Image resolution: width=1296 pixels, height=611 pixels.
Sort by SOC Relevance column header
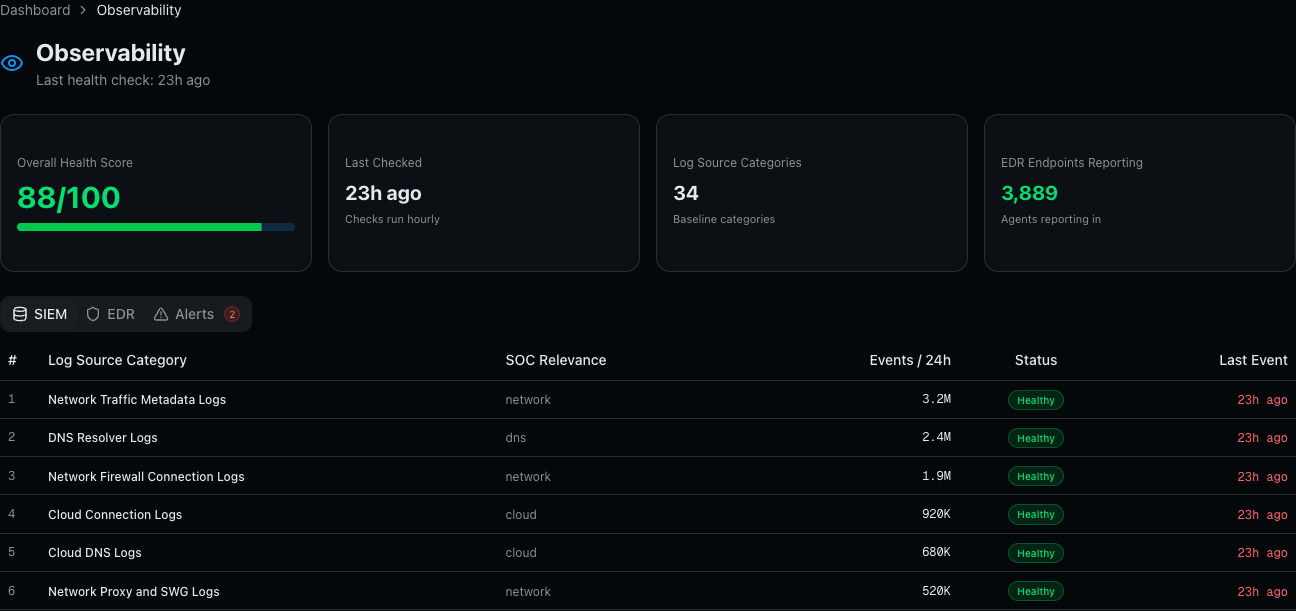tap(556, 360)
